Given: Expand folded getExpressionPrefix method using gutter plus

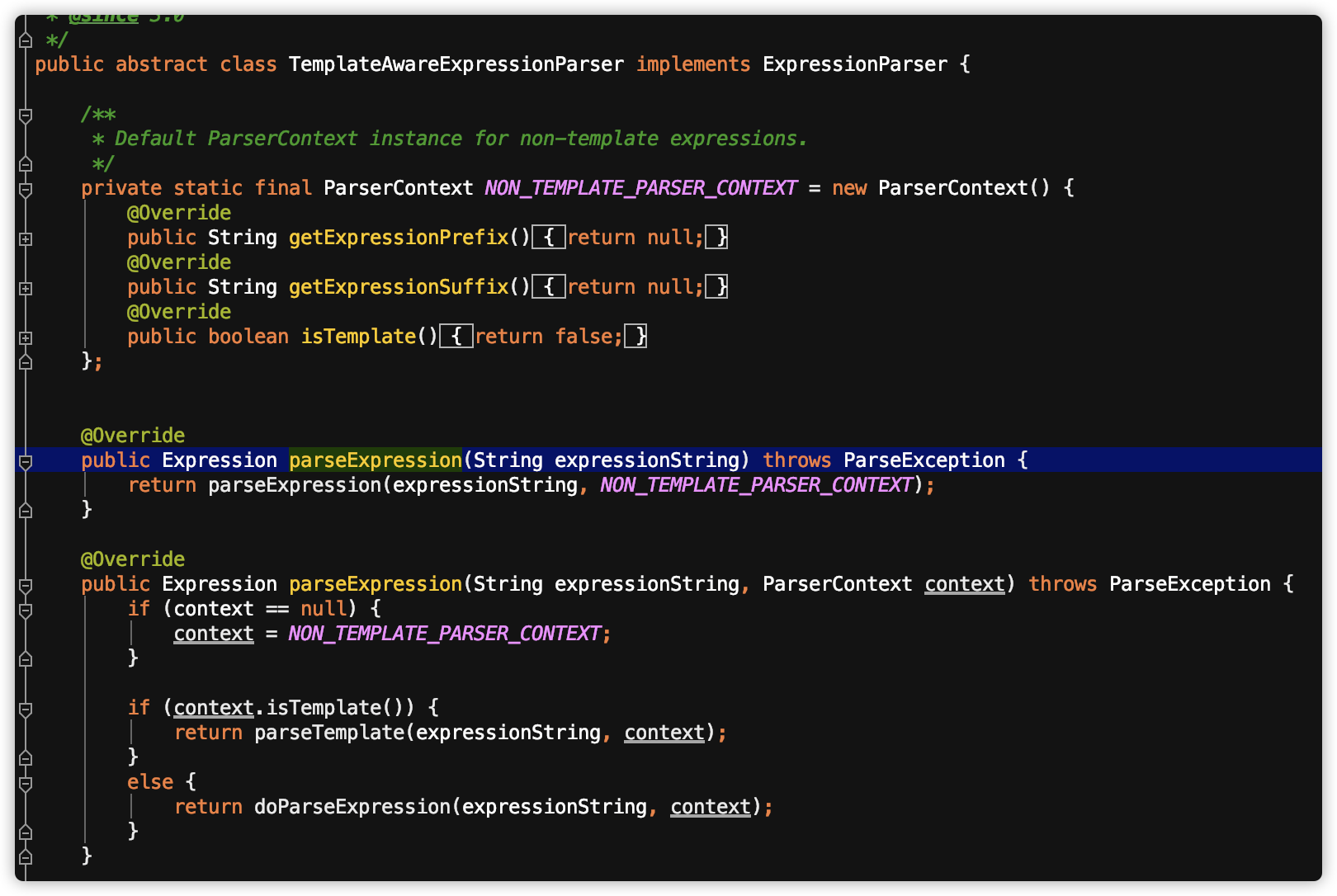Looking at the screenshot, I should [26, 239].
